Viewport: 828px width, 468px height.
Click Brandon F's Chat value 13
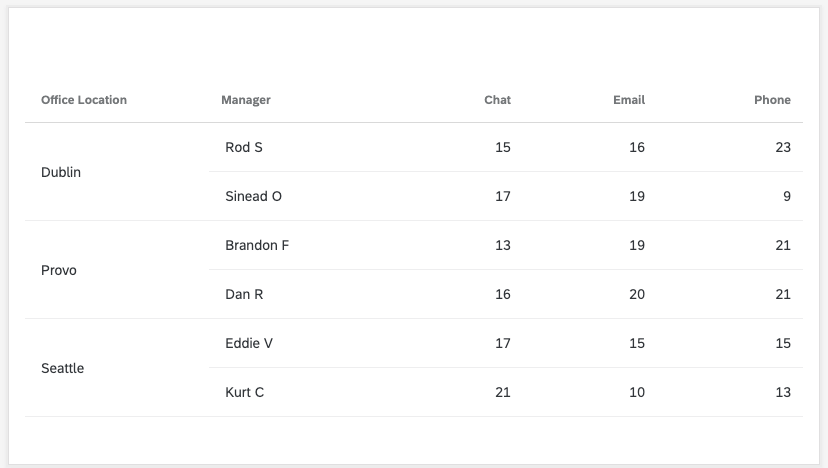pyautogui.click(x=502, y=245)
